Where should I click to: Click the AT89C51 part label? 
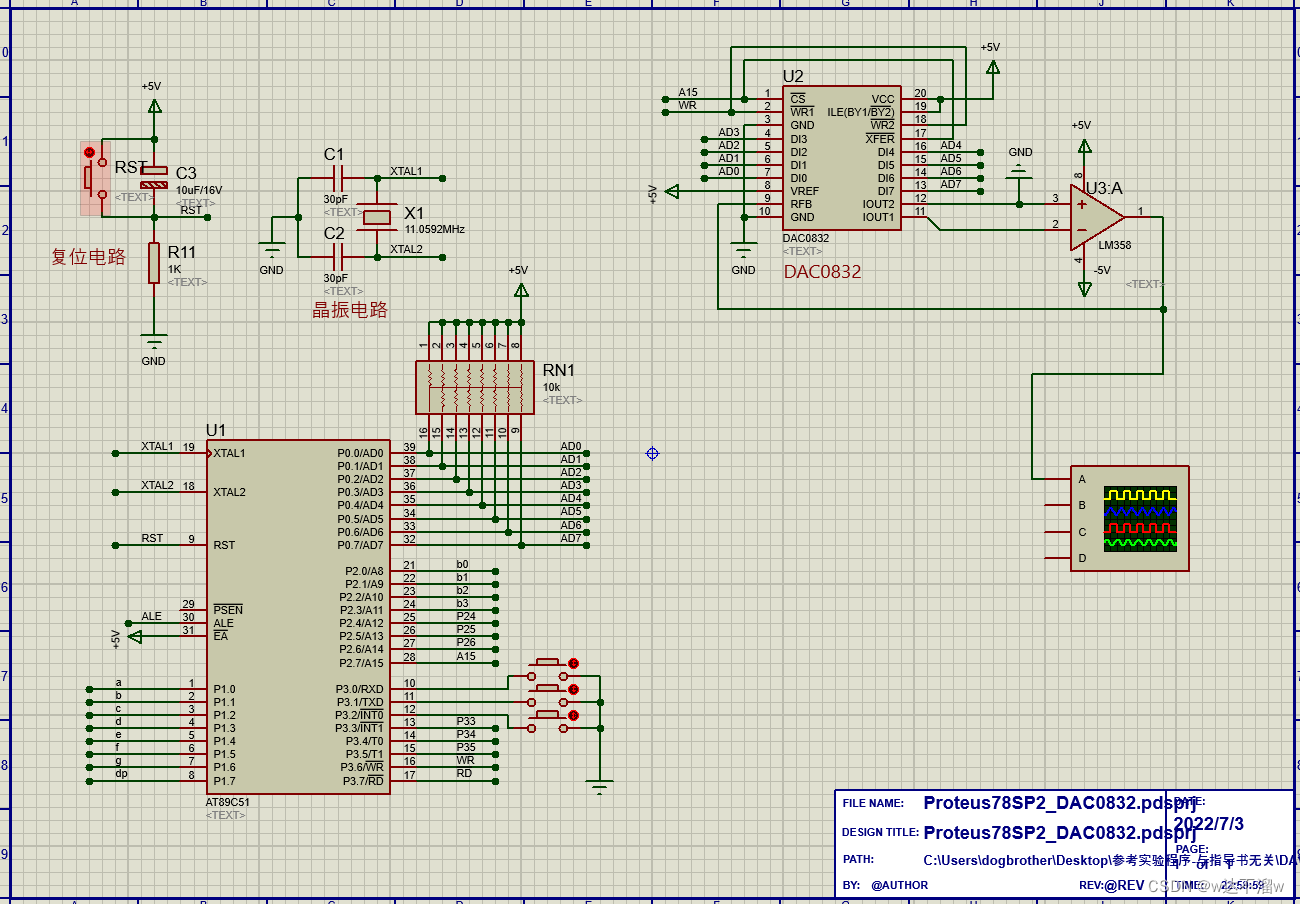pyautogui.click(x=228, y=802)
